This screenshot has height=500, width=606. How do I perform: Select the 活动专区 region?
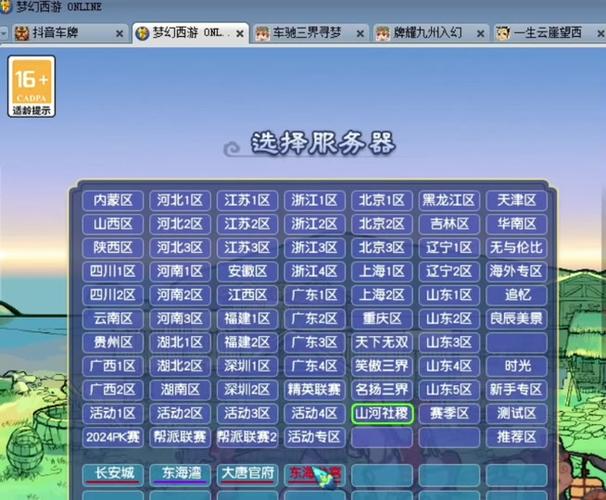tap(315, 437)
